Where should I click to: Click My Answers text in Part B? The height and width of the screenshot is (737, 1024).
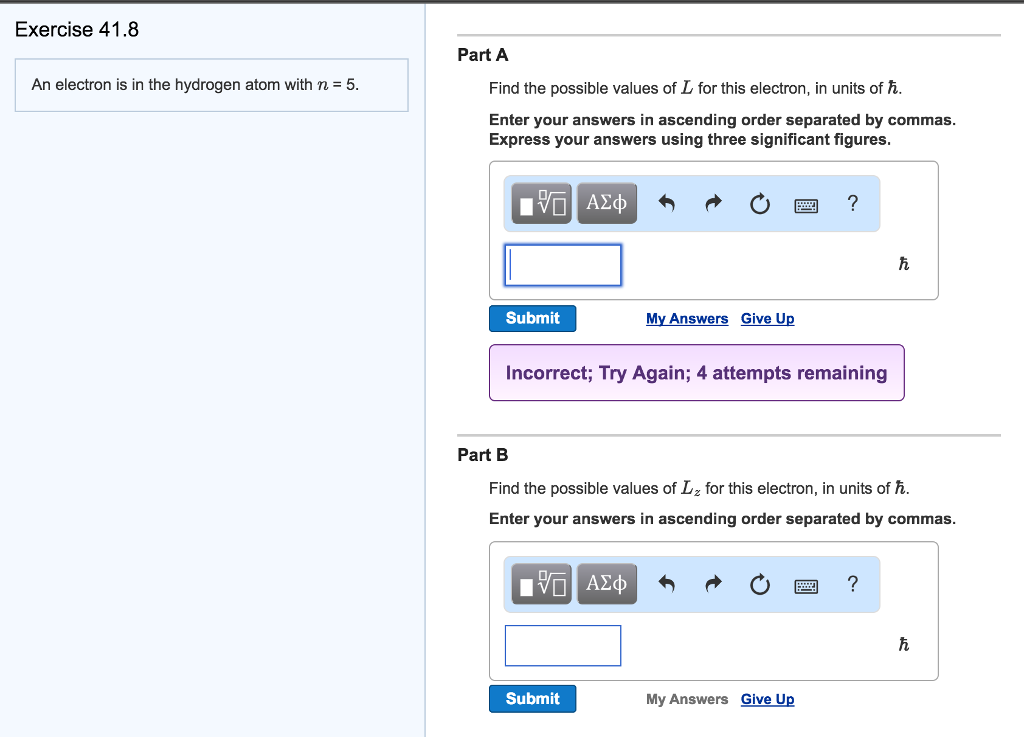coord(687,699)
